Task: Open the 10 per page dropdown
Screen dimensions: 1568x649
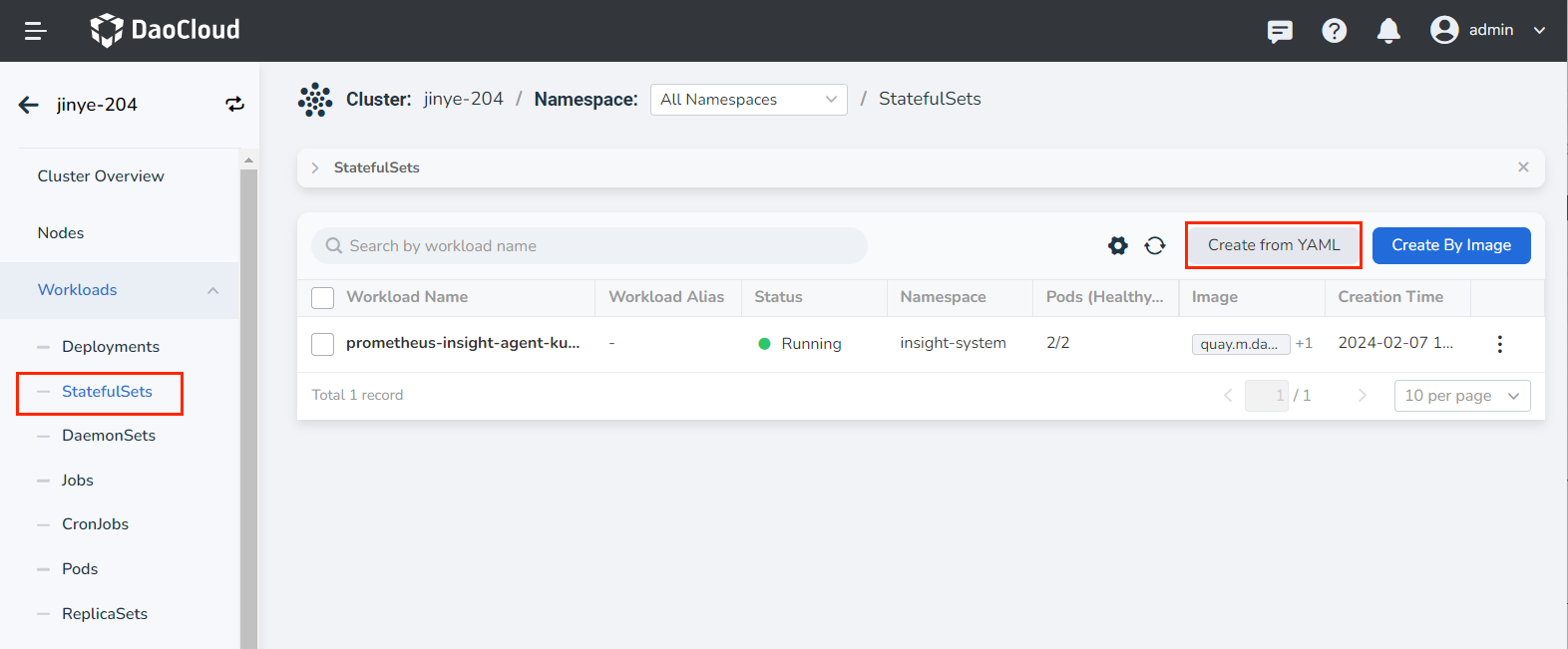Action: click(1461, 396)
